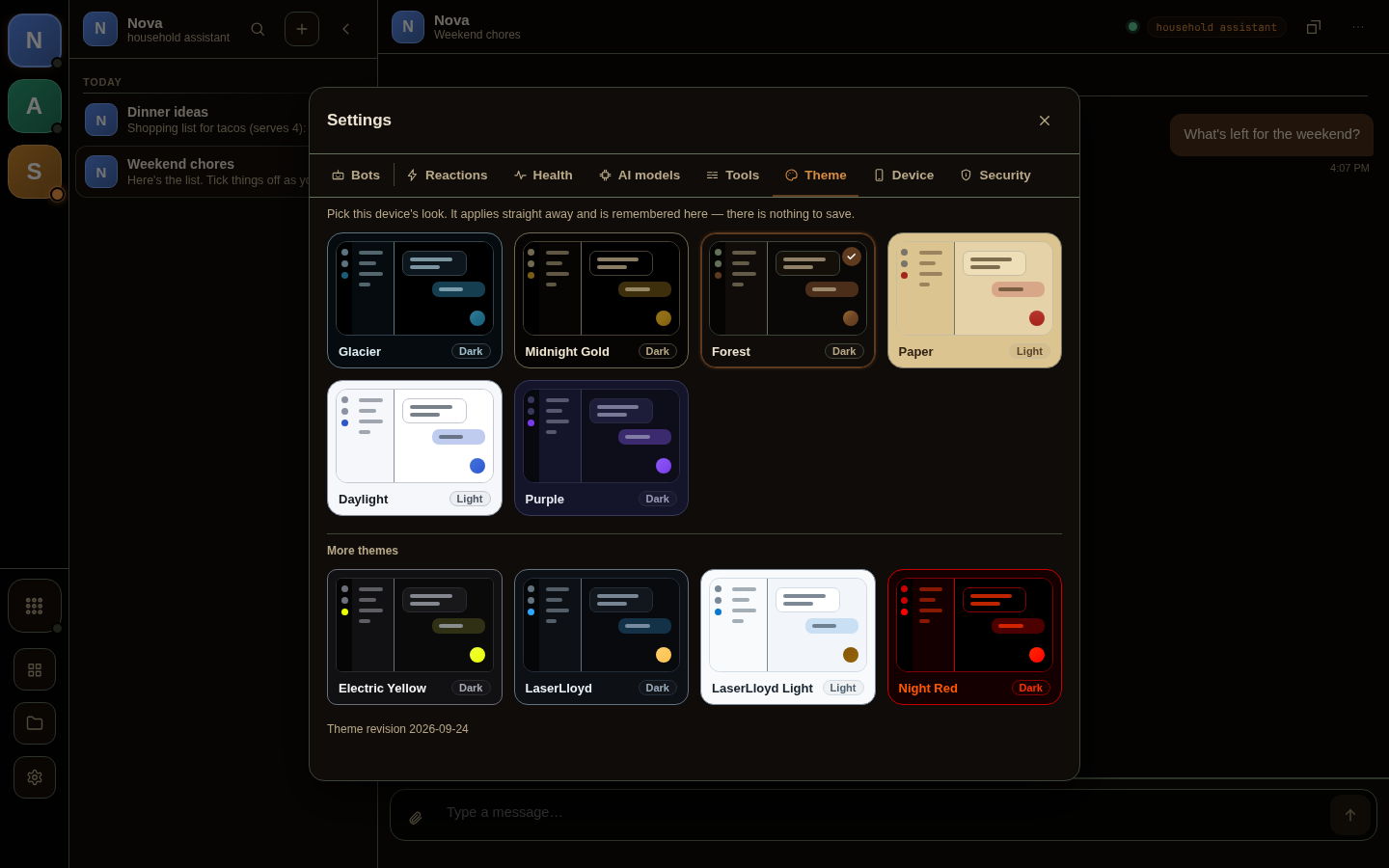Select the Electric Yellow theme

tap(415, 637)
